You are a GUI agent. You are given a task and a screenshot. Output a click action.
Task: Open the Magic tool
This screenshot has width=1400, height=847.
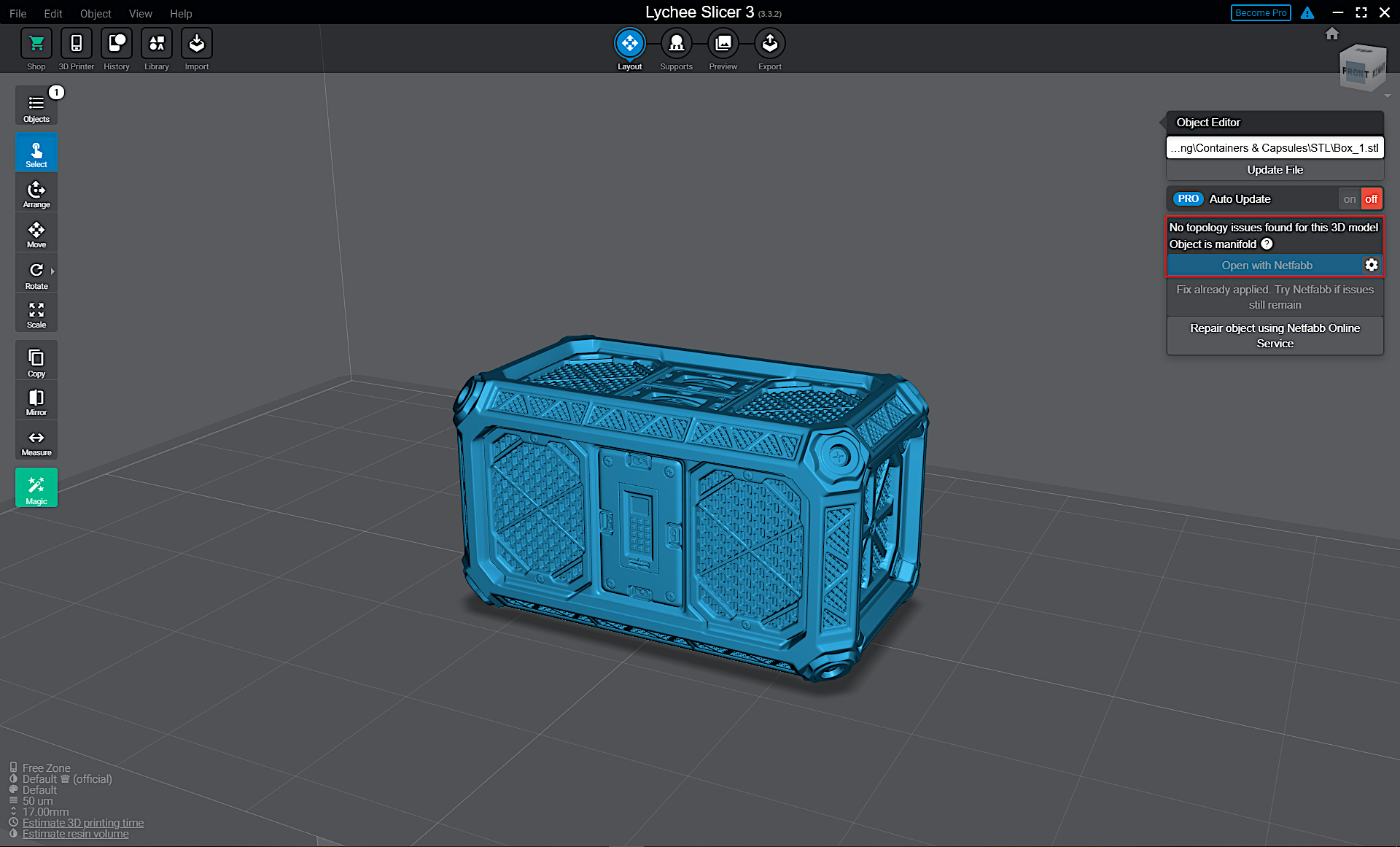36,487
